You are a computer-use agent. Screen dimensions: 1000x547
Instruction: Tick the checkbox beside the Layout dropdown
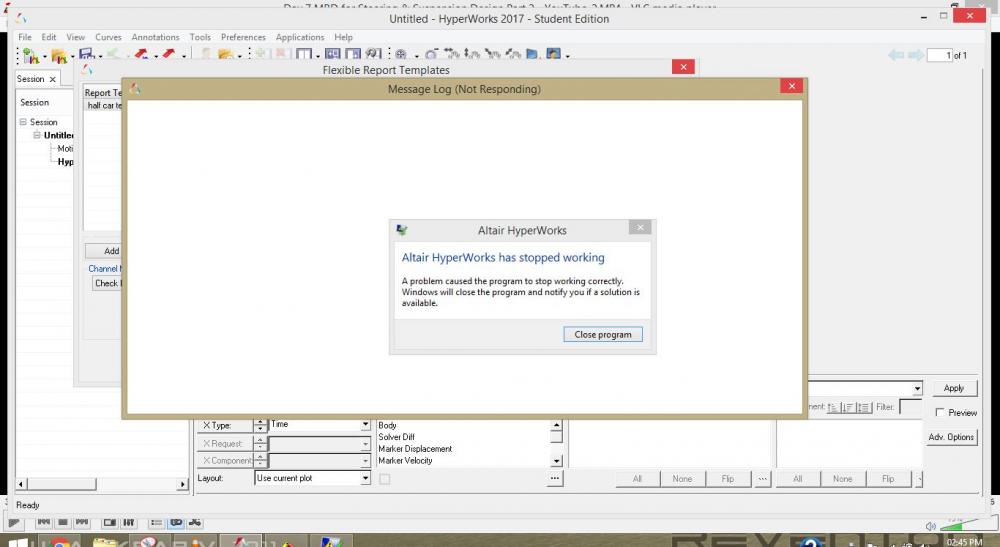pos(385,479)
